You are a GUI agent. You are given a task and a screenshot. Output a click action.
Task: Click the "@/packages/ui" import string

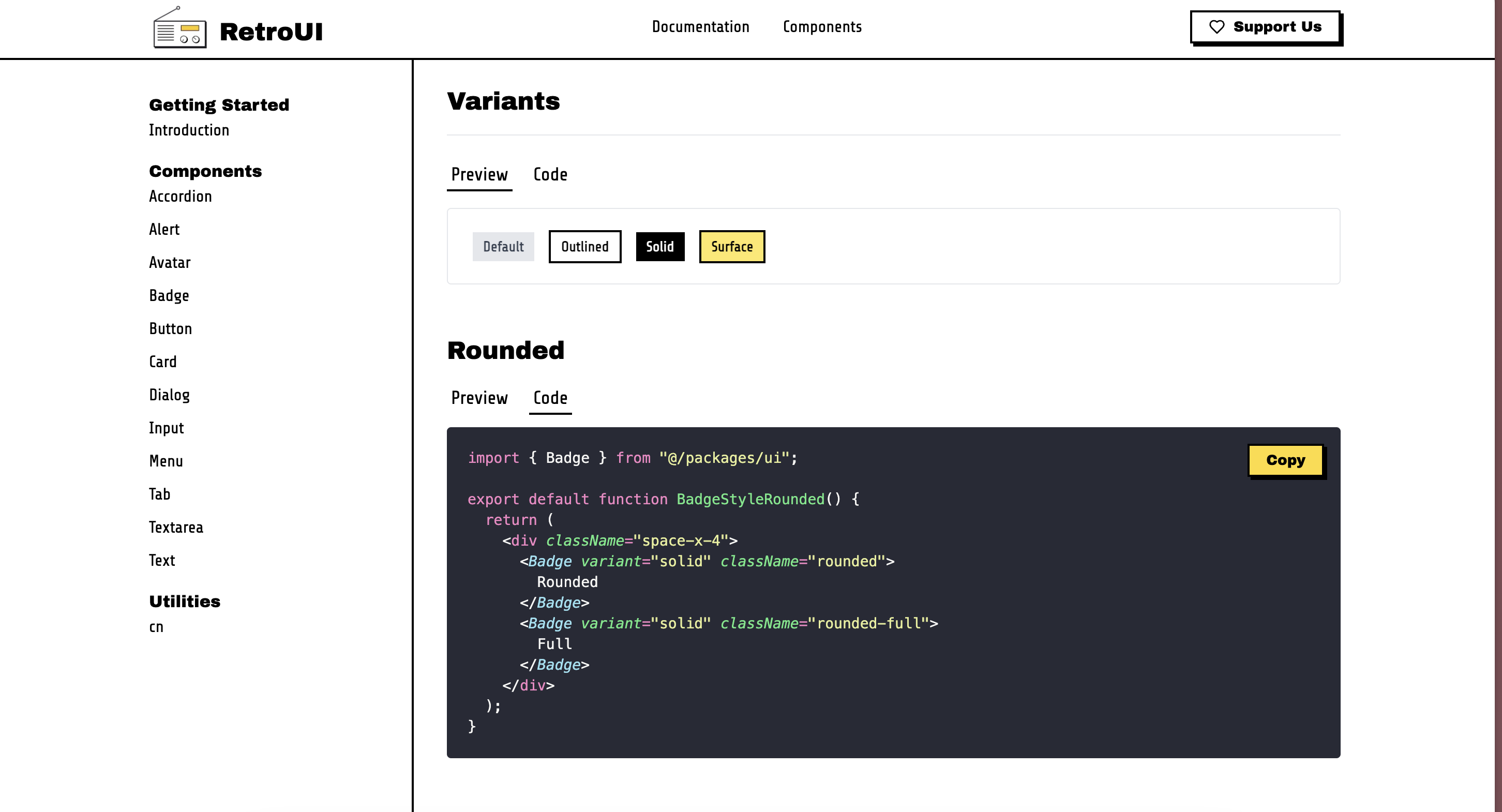click(724, 458)
